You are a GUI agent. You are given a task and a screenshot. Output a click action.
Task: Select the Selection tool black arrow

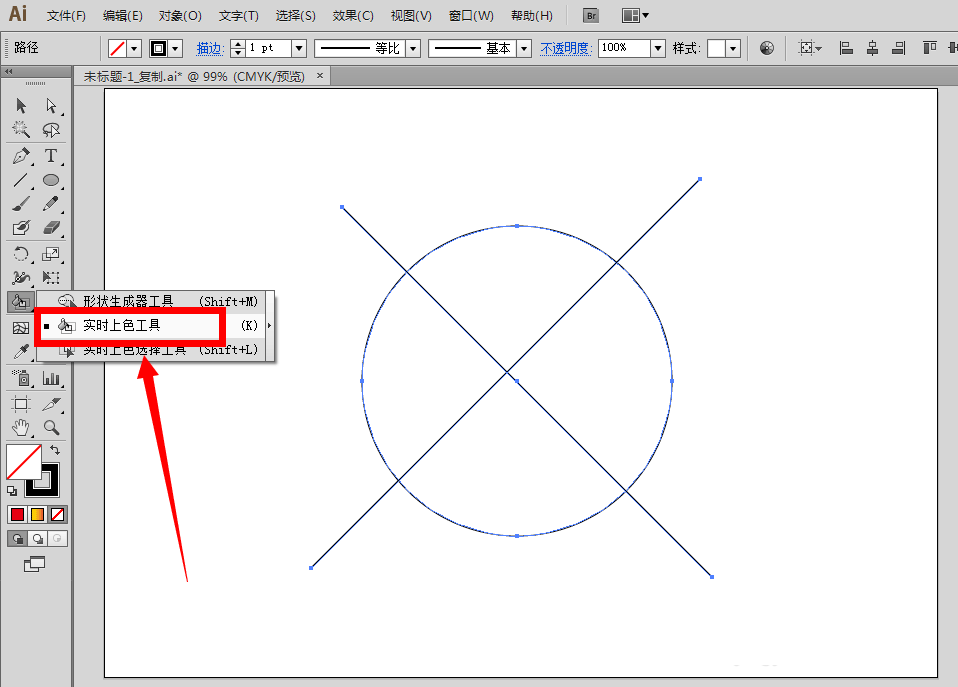[21, 106]
